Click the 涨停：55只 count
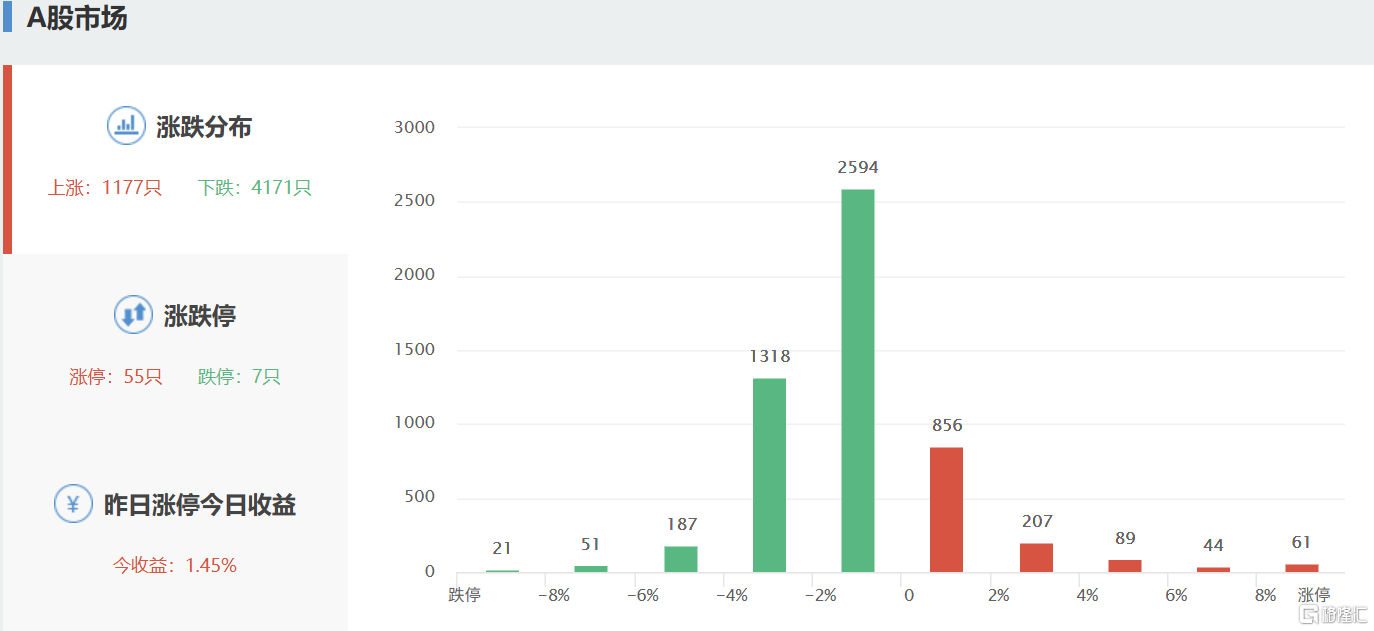This screenshot has height=631, width=1374. (x=115, y=377)
